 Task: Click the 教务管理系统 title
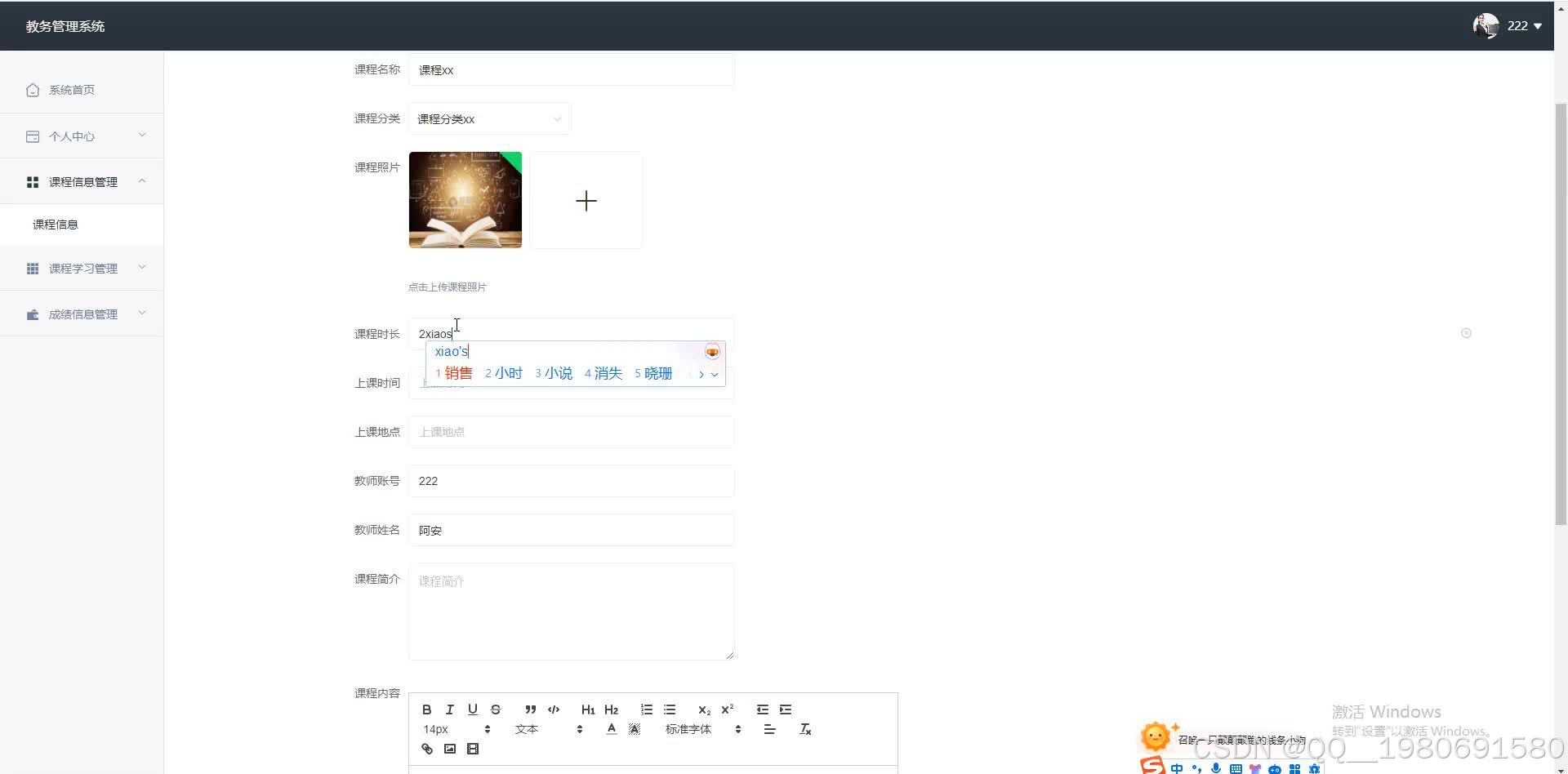[65, 26]
